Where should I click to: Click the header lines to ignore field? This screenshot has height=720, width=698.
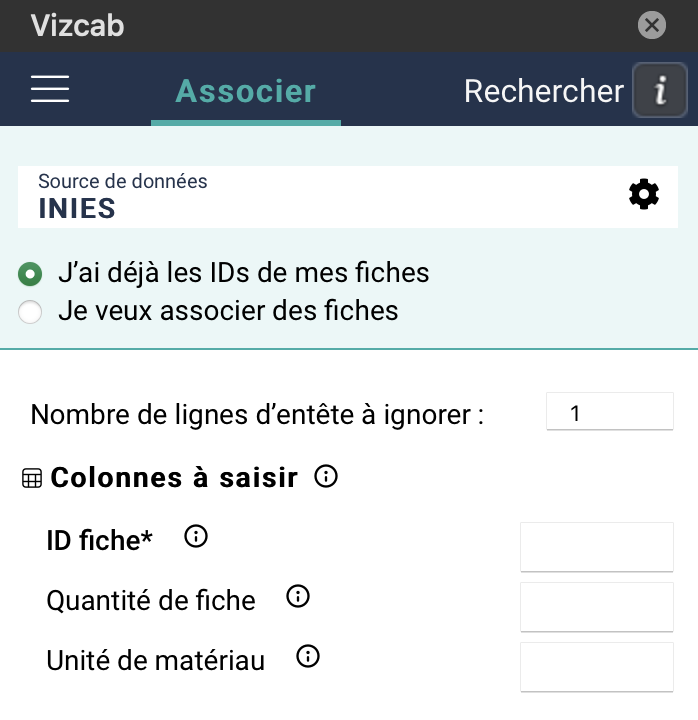609,412
